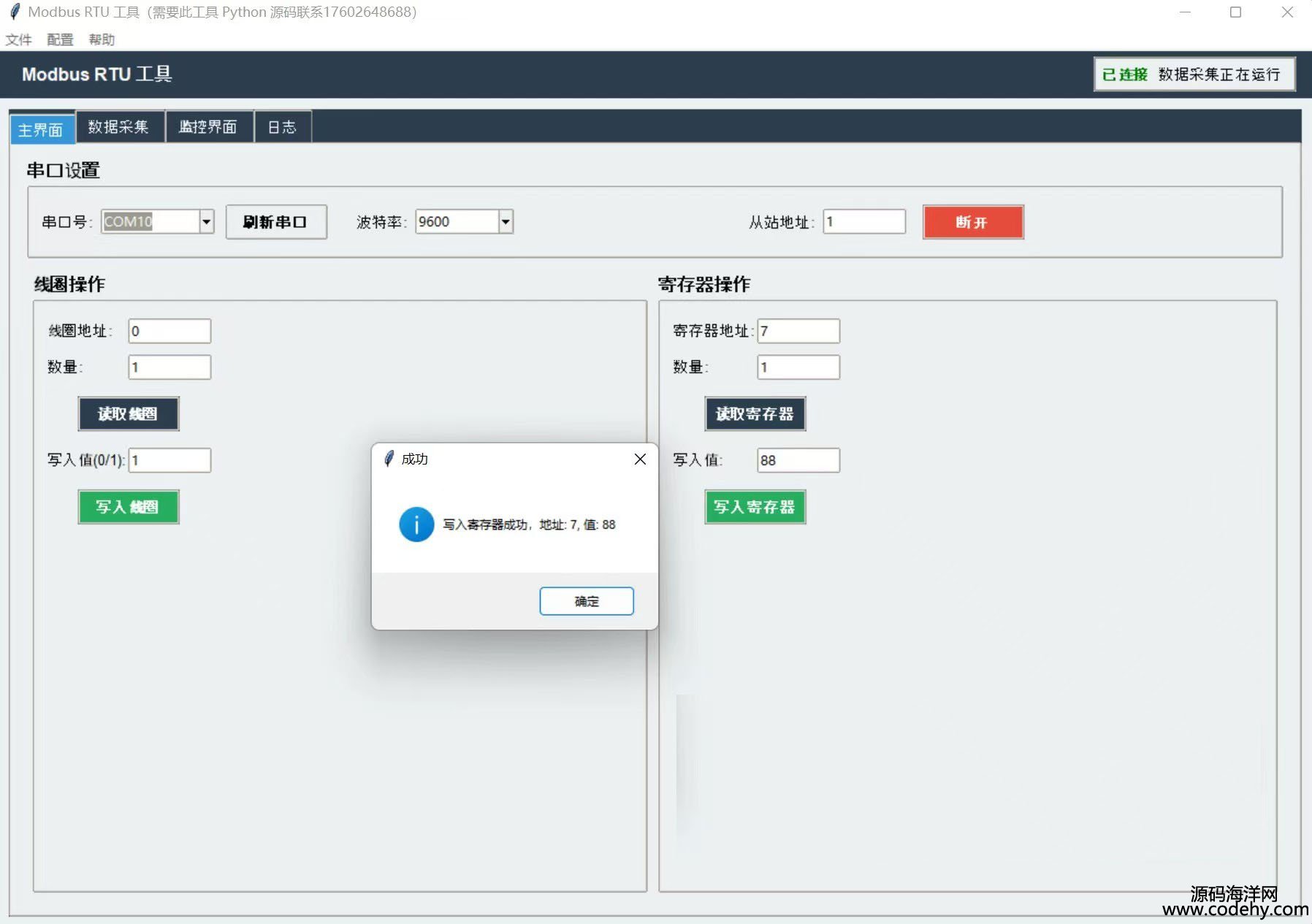This screenshot has height=924, width=1312.
Task: Switch to the 数据采集 tab
Action: tap(119, 127)
